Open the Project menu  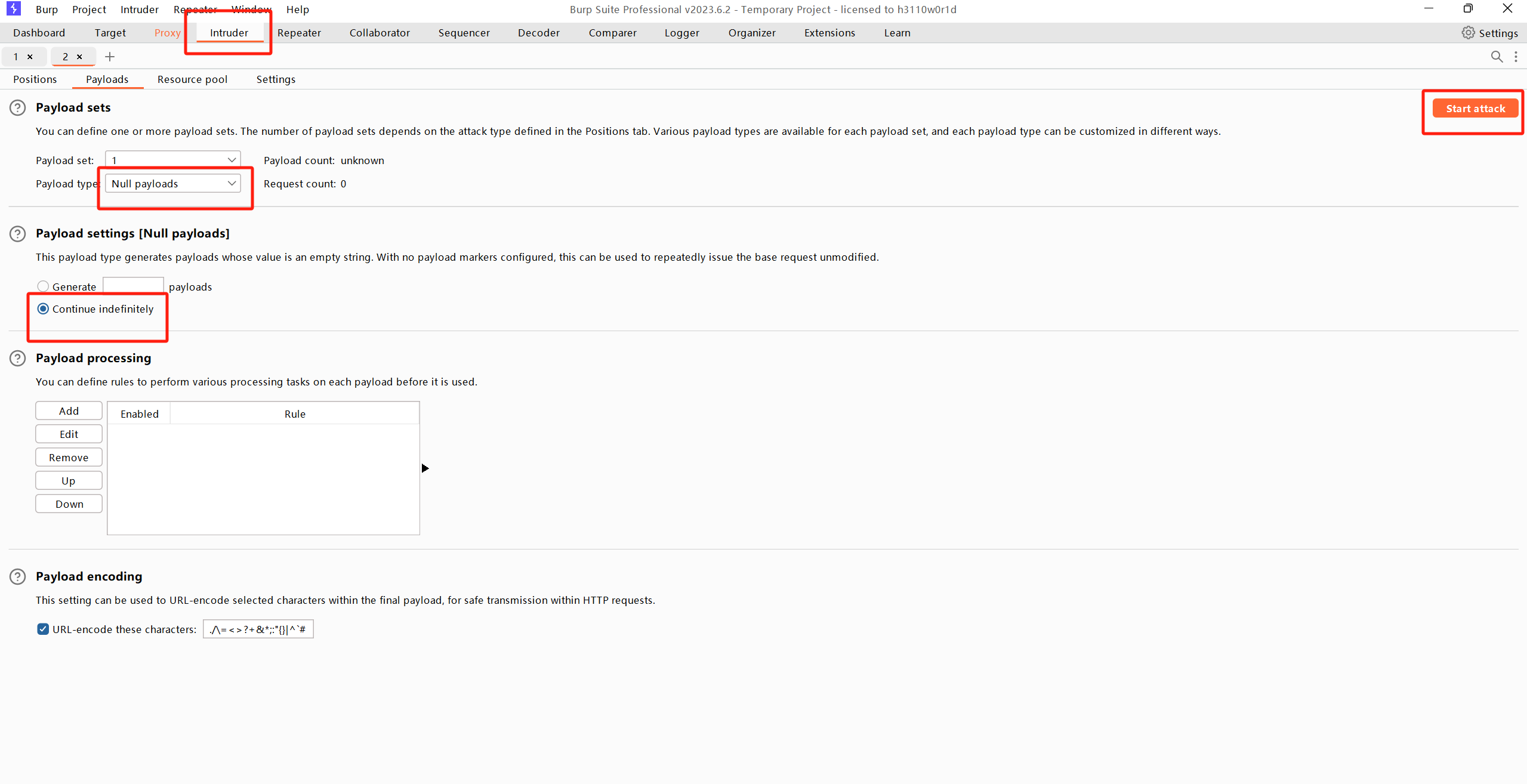coord(89,10)
